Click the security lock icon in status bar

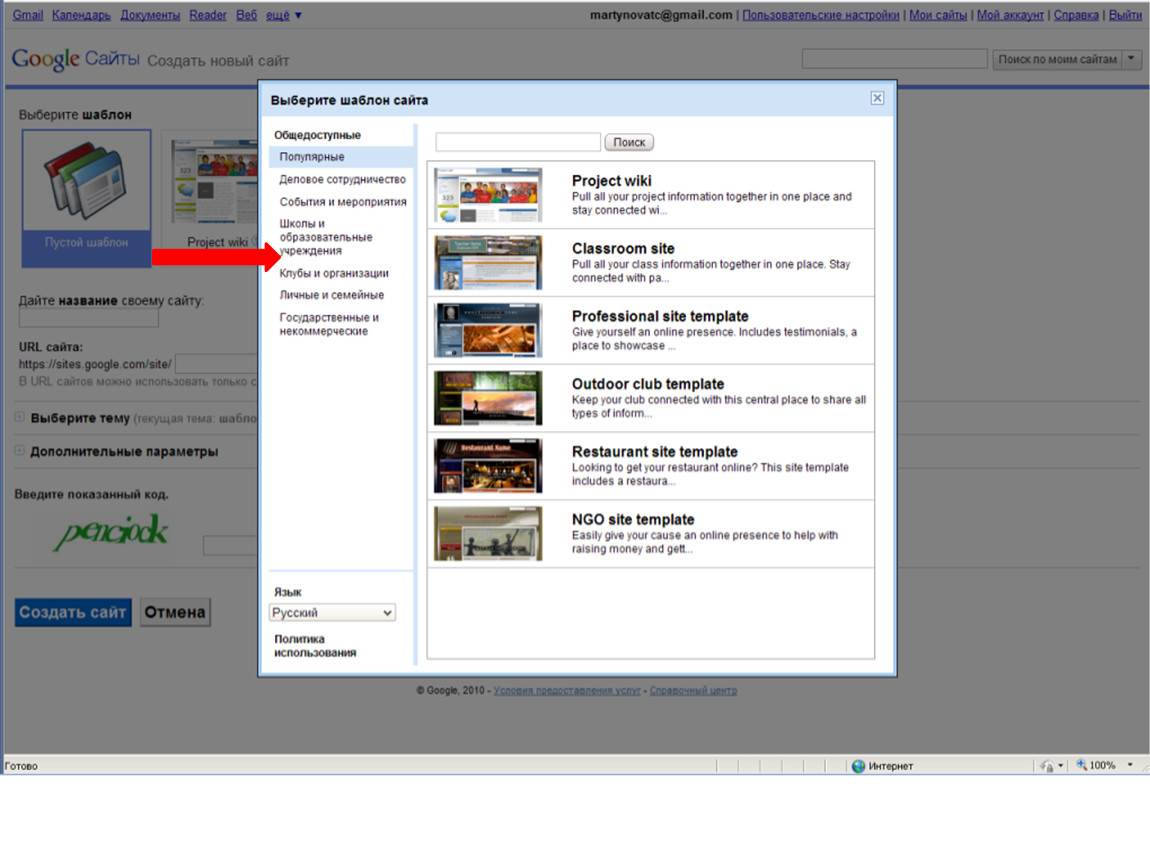point(1048,766)
